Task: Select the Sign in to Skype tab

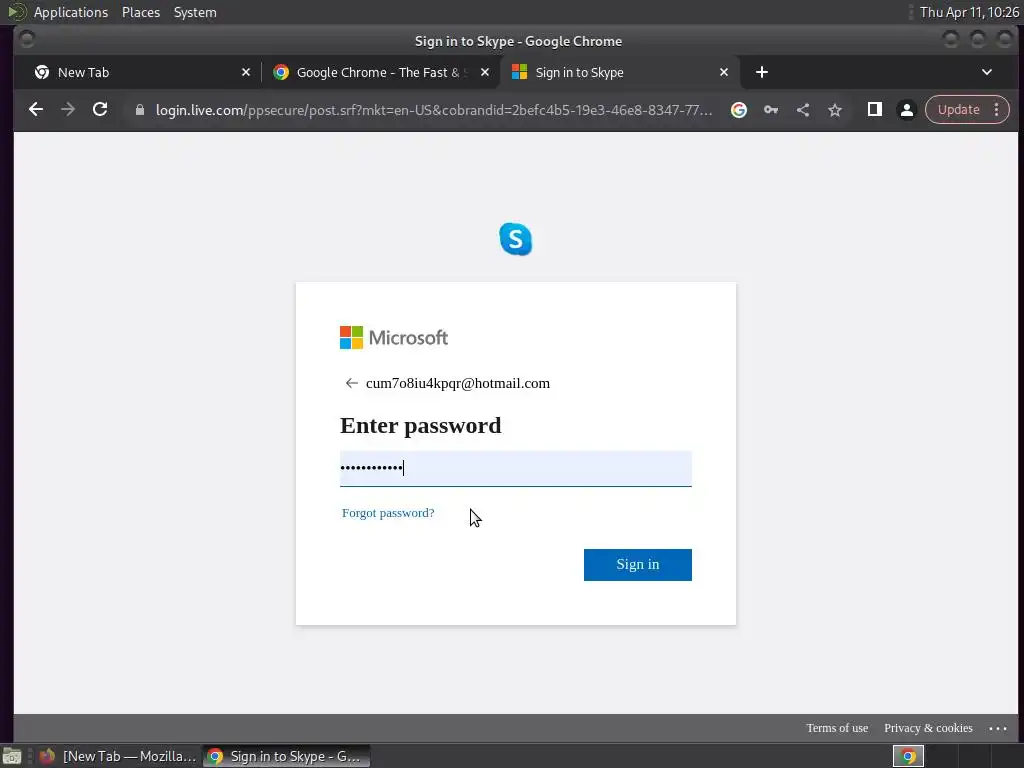Action: tap(620, 72)
